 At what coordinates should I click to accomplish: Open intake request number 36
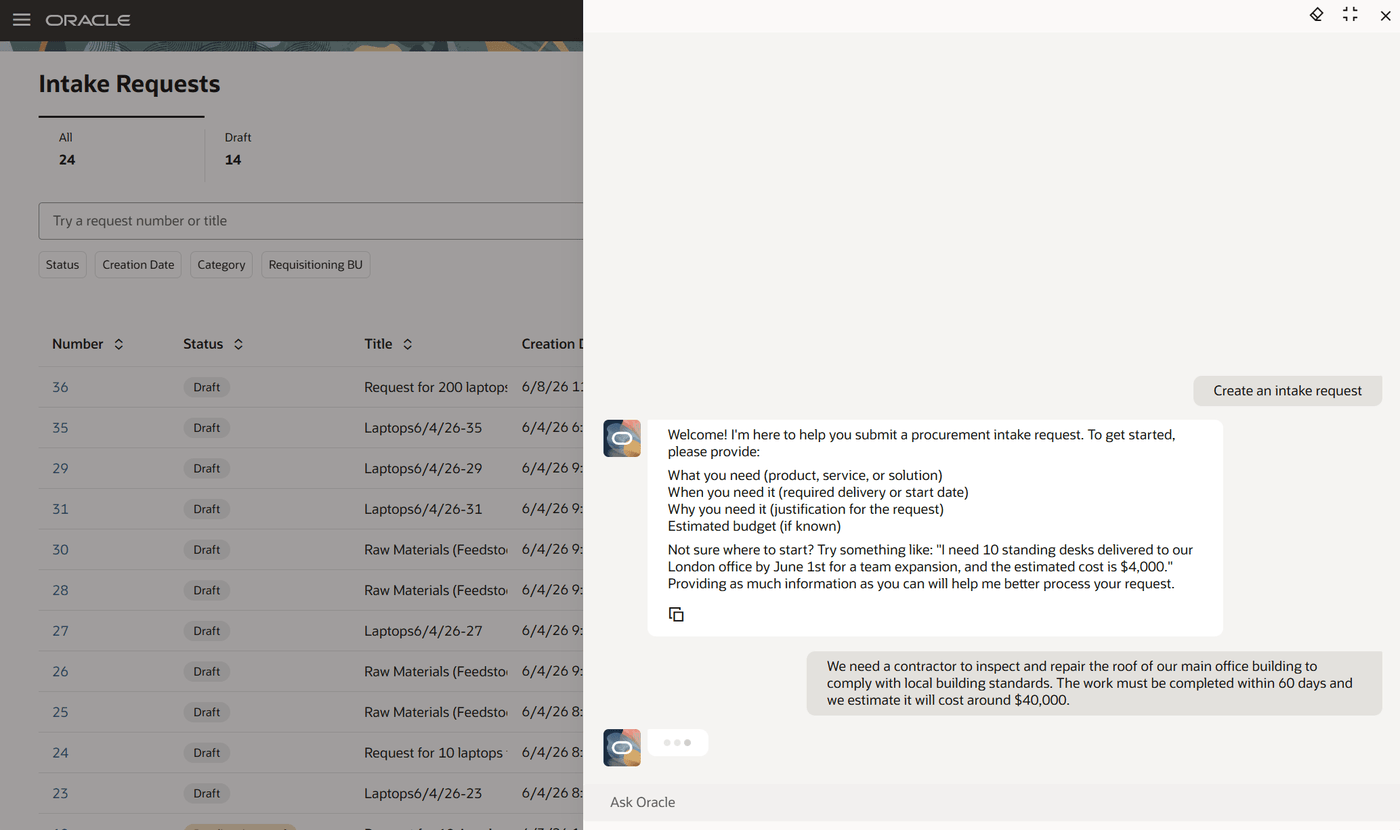(60, 387)
